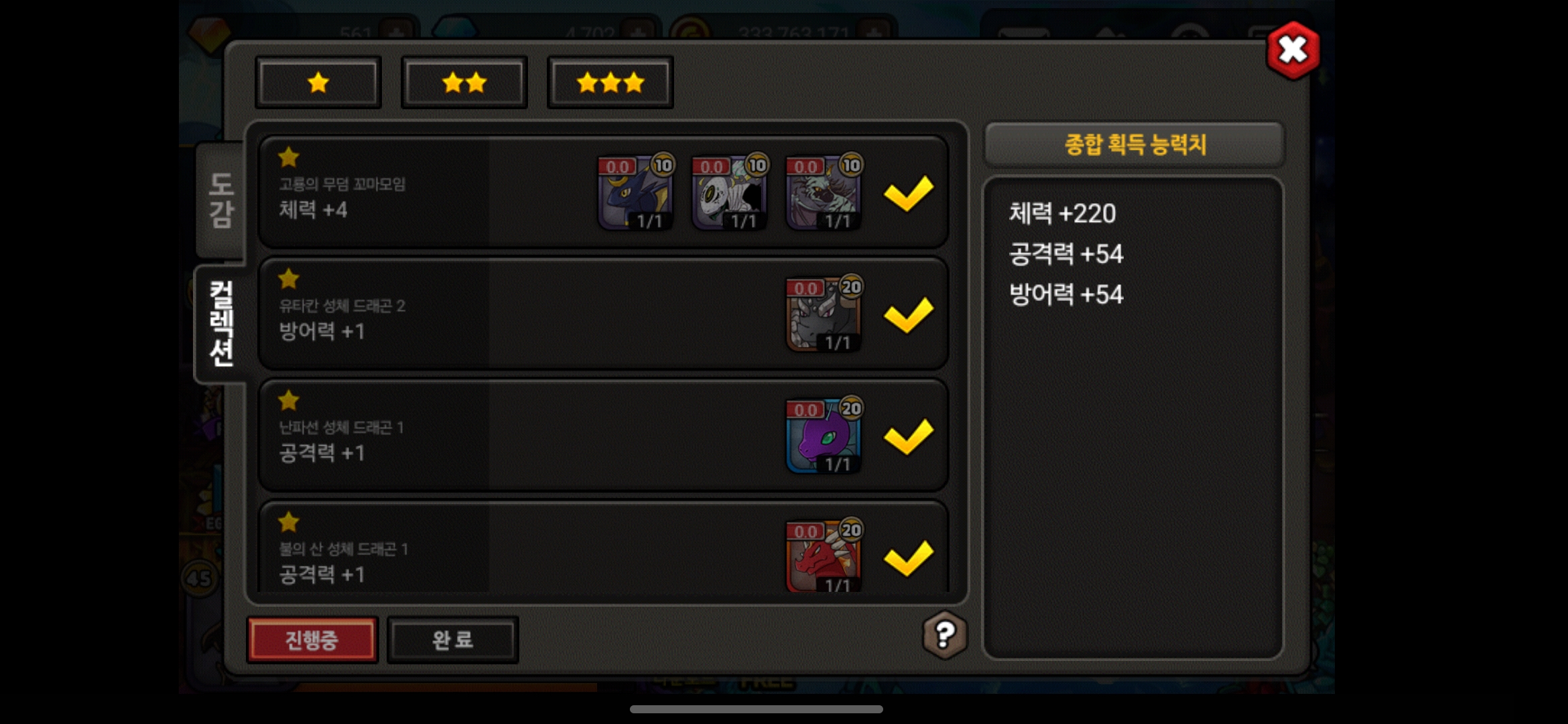Select the 컬렉션 side tab

[220, 324]
